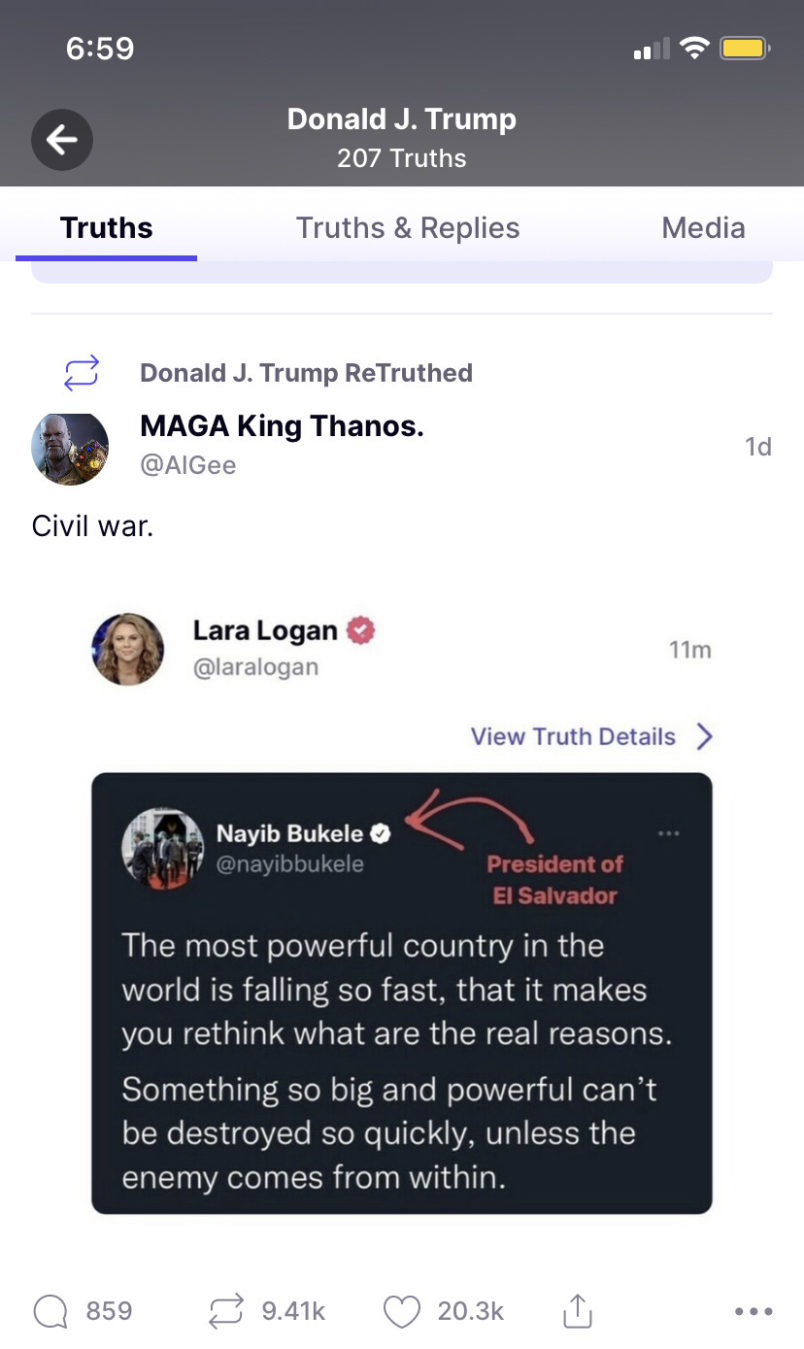The width and height of the screenshot is (804, 1349).
Task: Tap MAGA King Thanos profile avatar
Action: coord(70,449)
